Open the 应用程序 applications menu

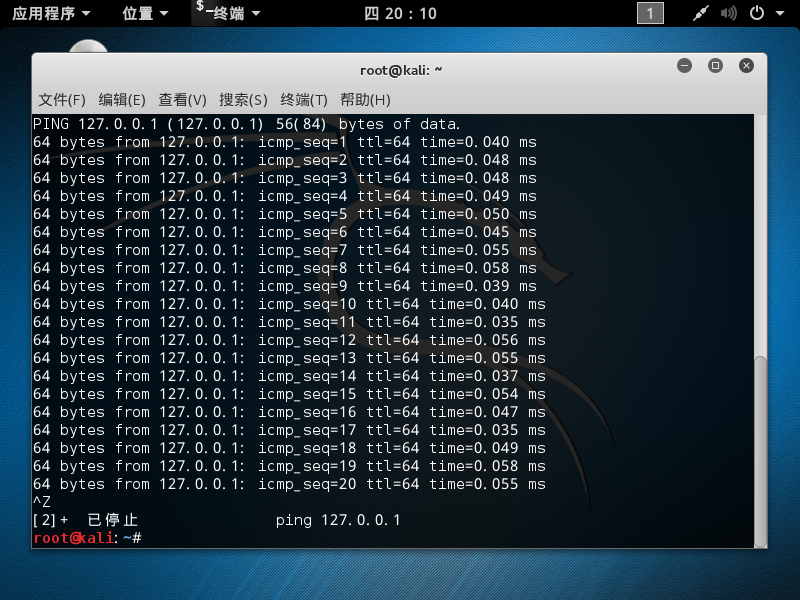(x=51, y=13)
